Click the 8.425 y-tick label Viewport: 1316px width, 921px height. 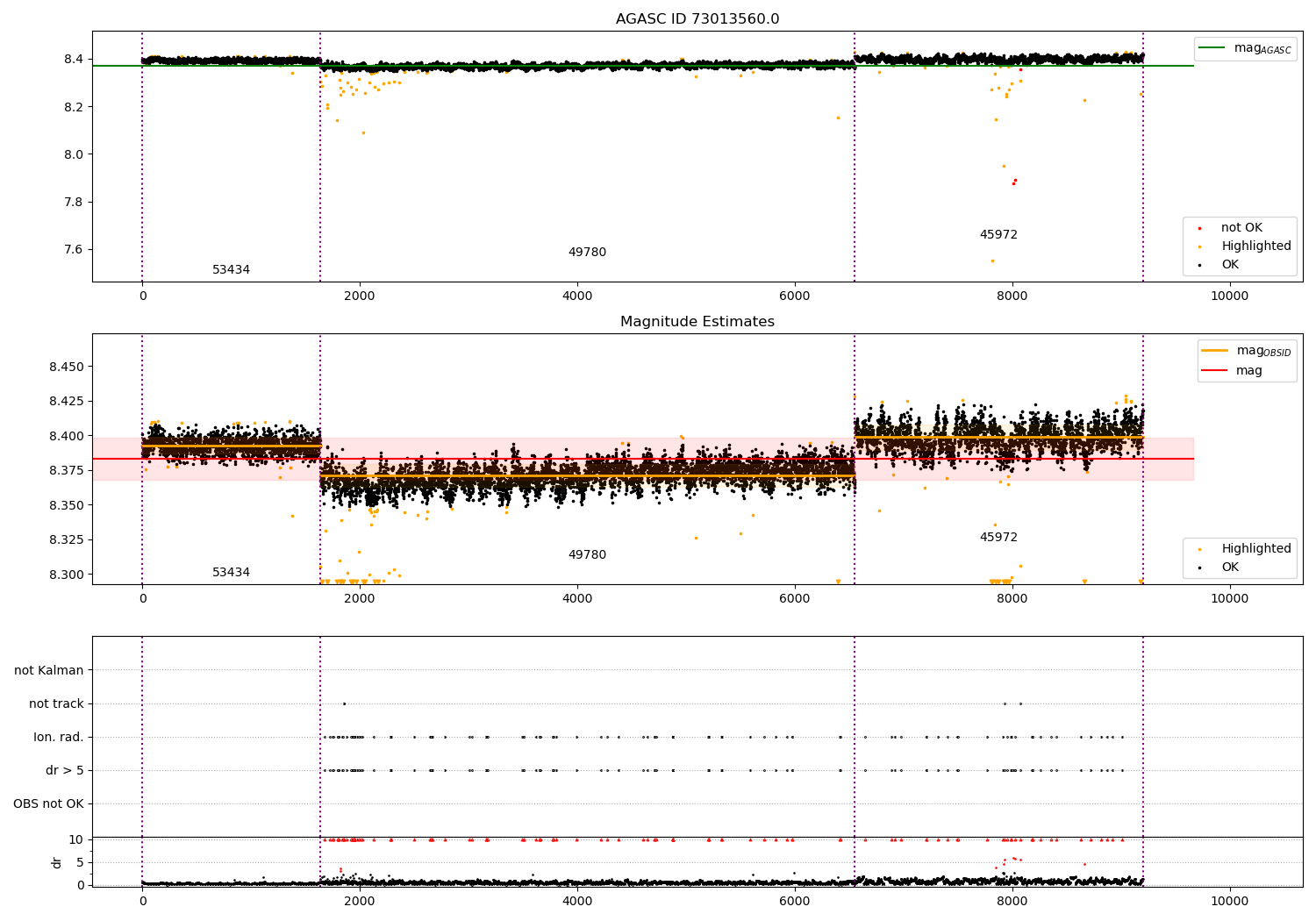(x=67, y=402)
